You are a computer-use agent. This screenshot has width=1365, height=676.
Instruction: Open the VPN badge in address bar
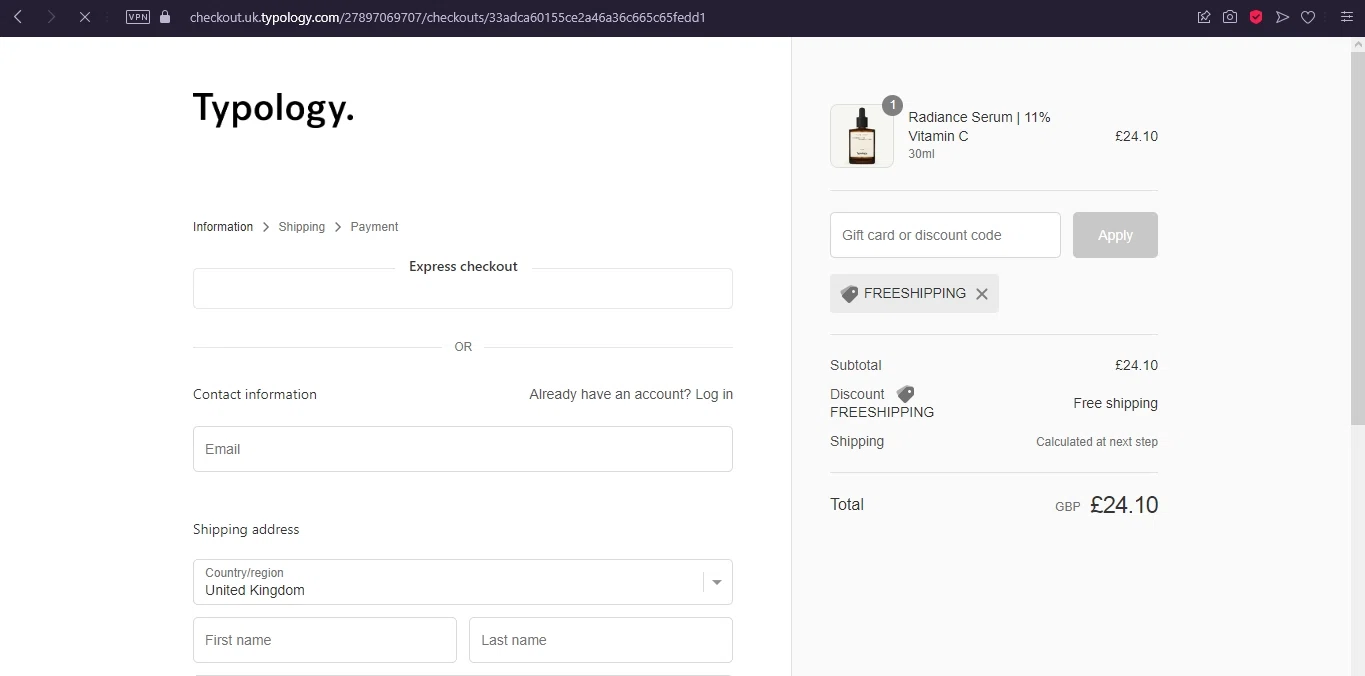coord(138,17)
